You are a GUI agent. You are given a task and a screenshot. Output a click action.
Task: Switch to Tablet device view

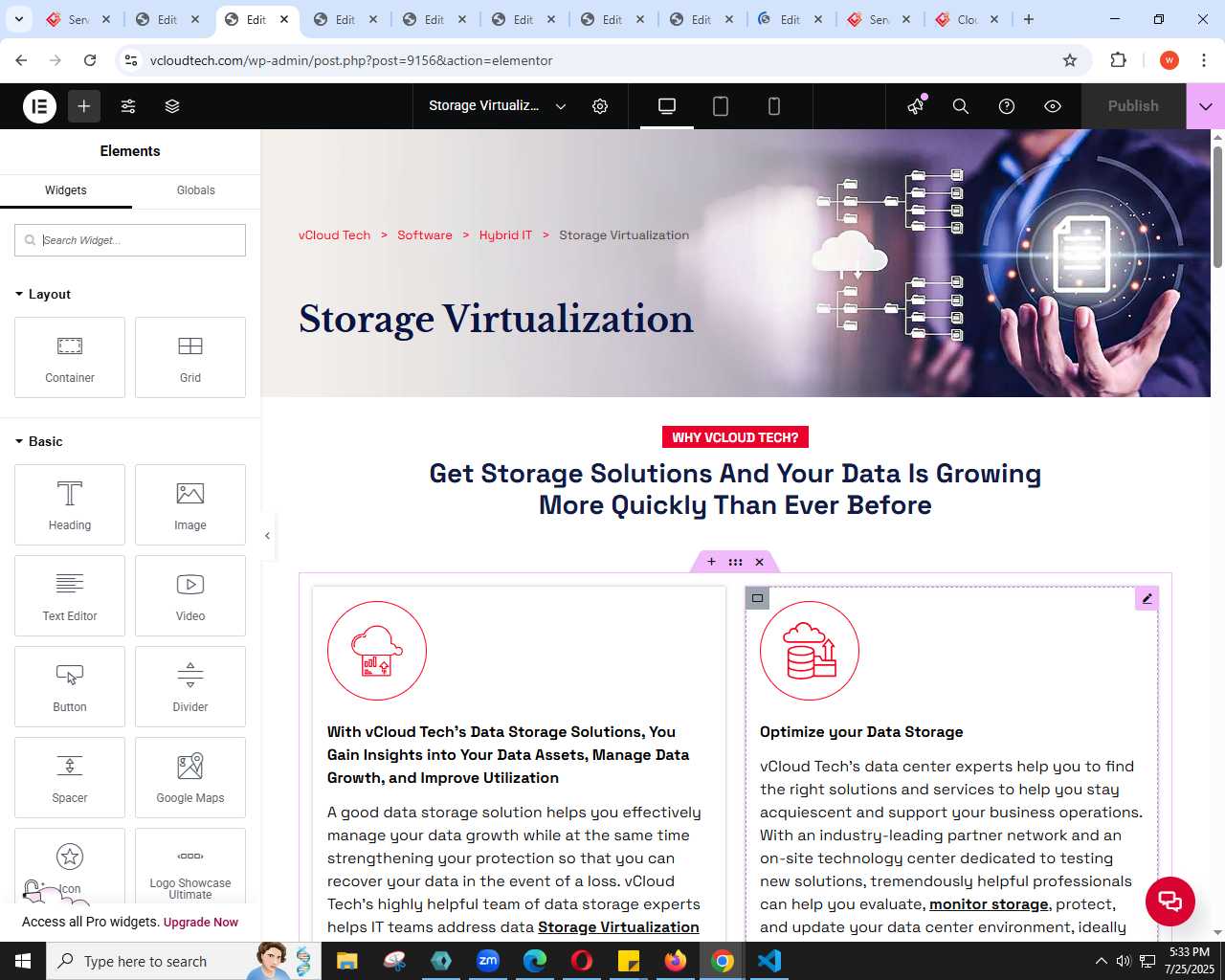pos(721,106)
